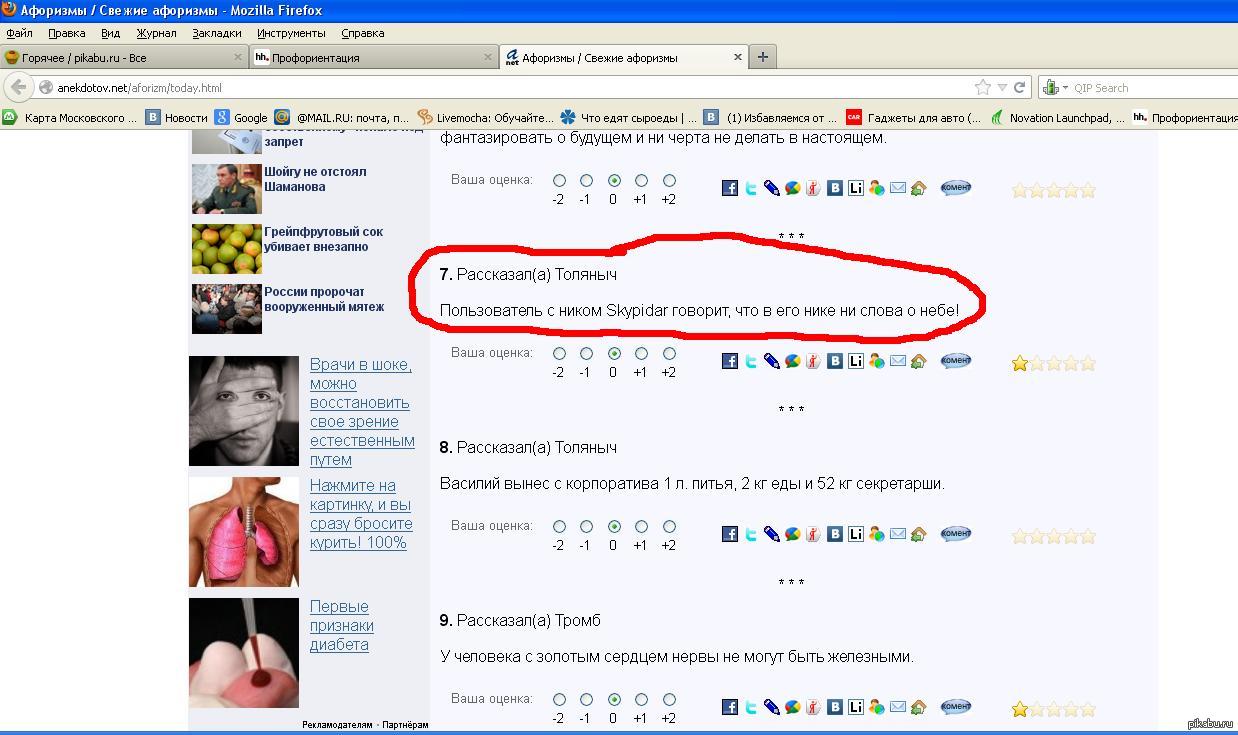Share aphorism 7 via the Facebook icon
Viewport: 1238px width, 735px height.
point(730,361)
